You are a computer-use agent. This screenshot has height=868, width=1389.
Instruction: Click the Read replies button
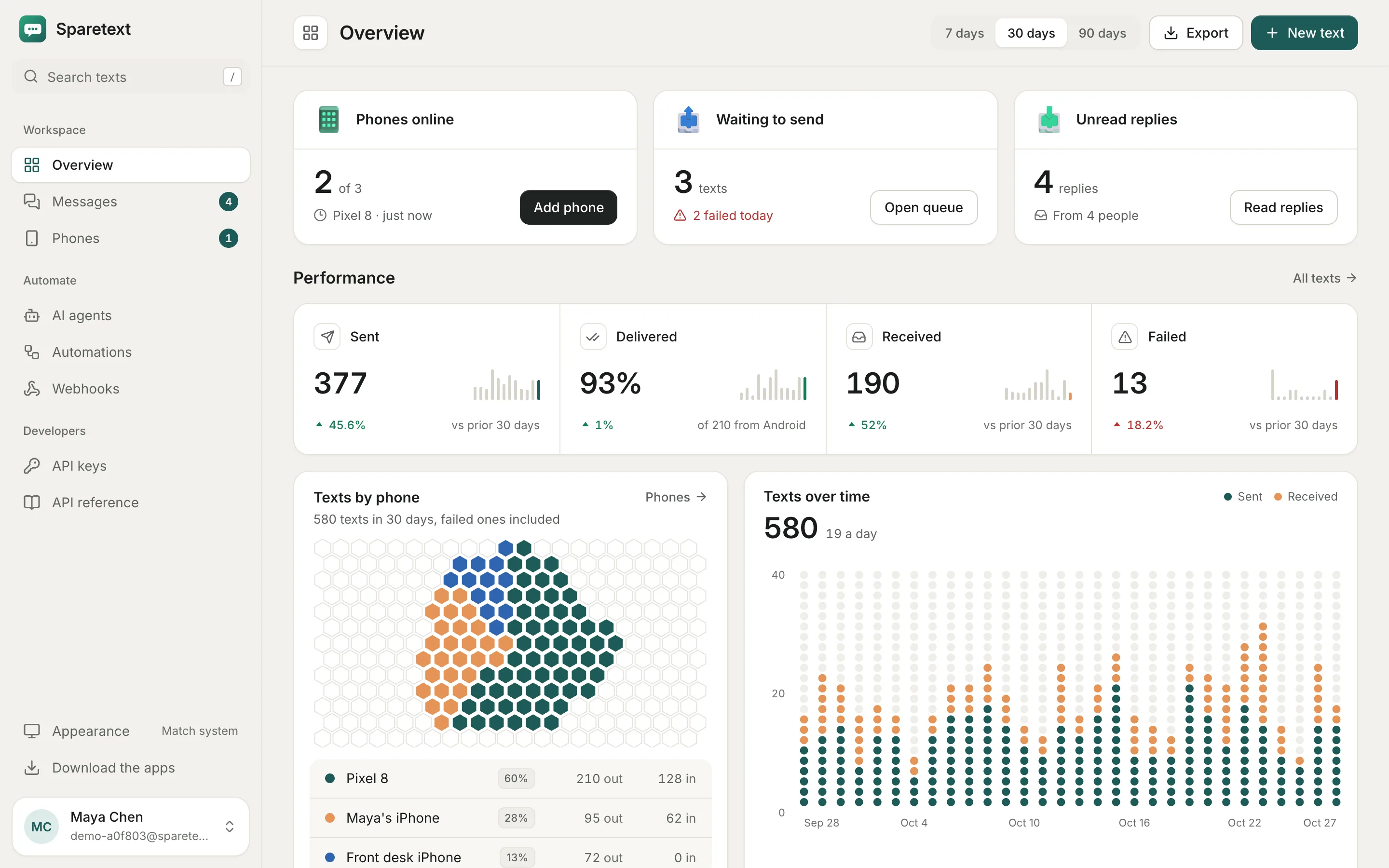(x=1283, y=207)
